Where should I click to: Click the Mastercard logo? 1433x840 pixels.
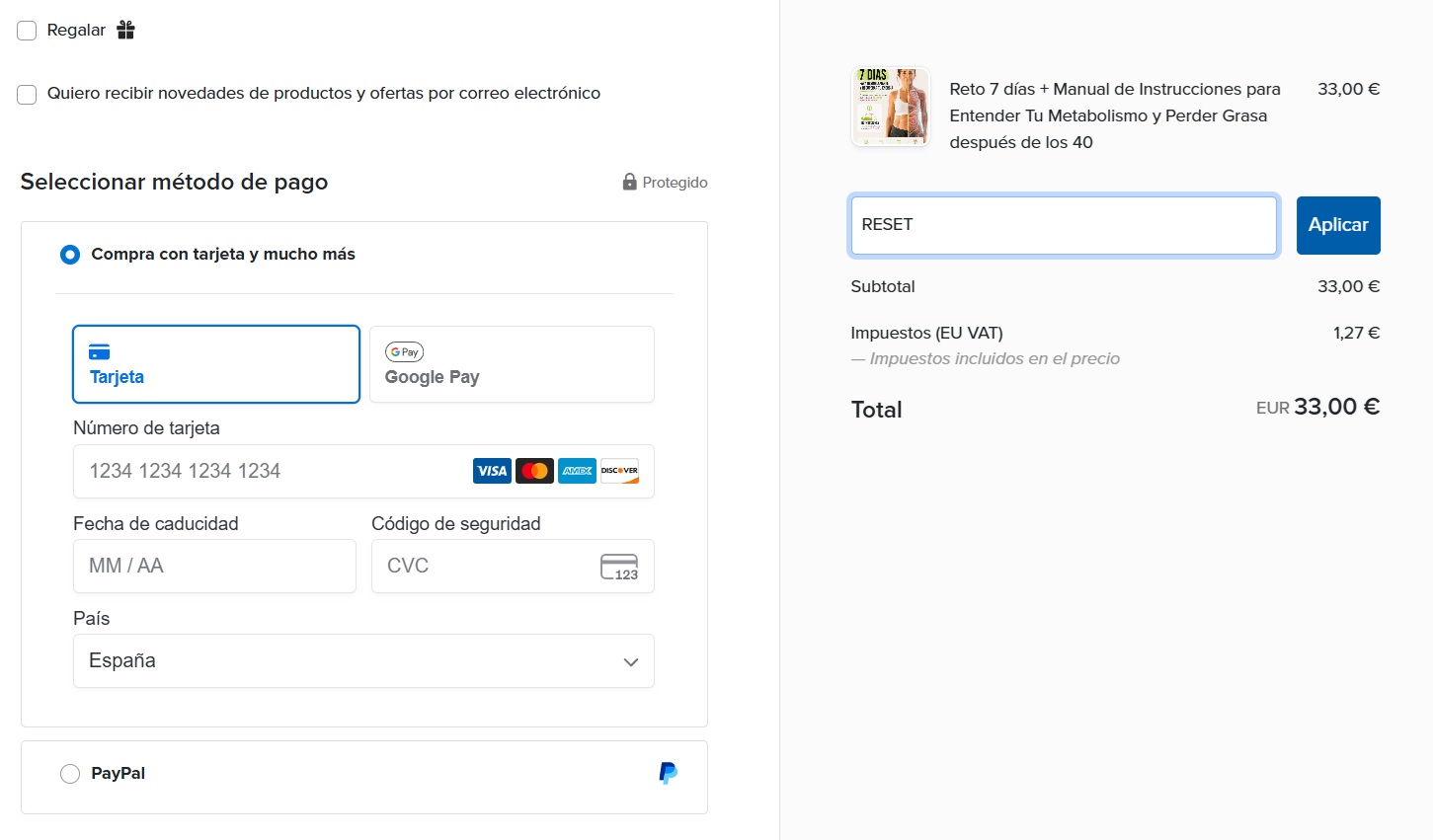click(534, 471)
